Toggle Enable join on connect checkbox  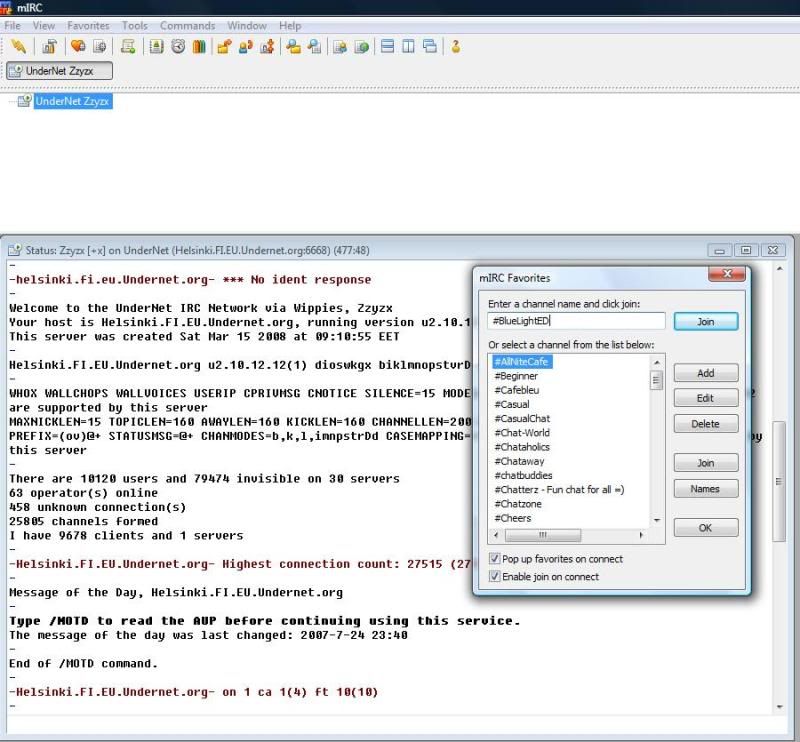click(x=494, y=576)
